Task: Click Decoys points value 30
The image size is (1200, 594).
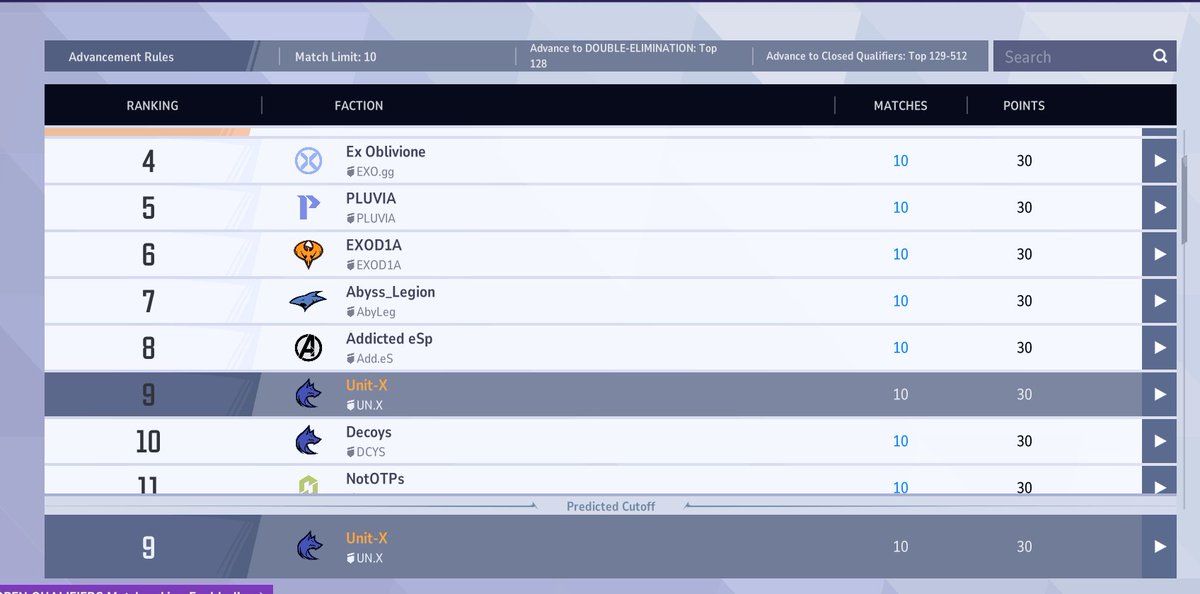Action: click(1024, 441)
